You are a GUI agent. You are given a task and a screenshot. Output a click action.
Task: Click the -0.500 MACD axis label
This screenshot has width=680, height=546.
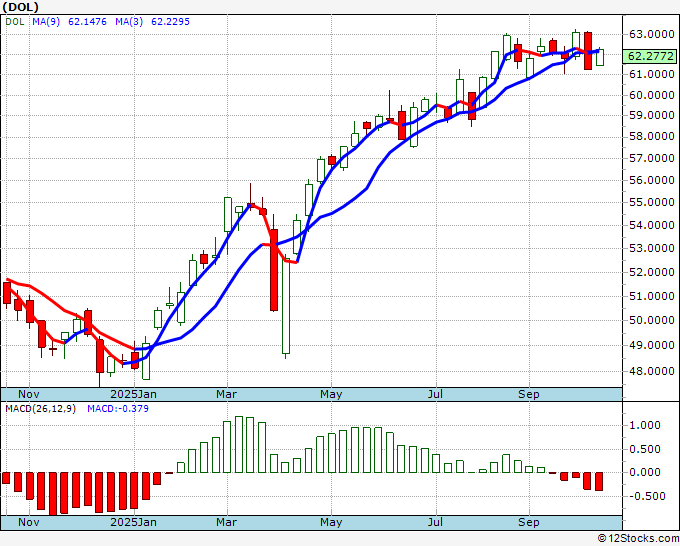click(x=647, y=496)
